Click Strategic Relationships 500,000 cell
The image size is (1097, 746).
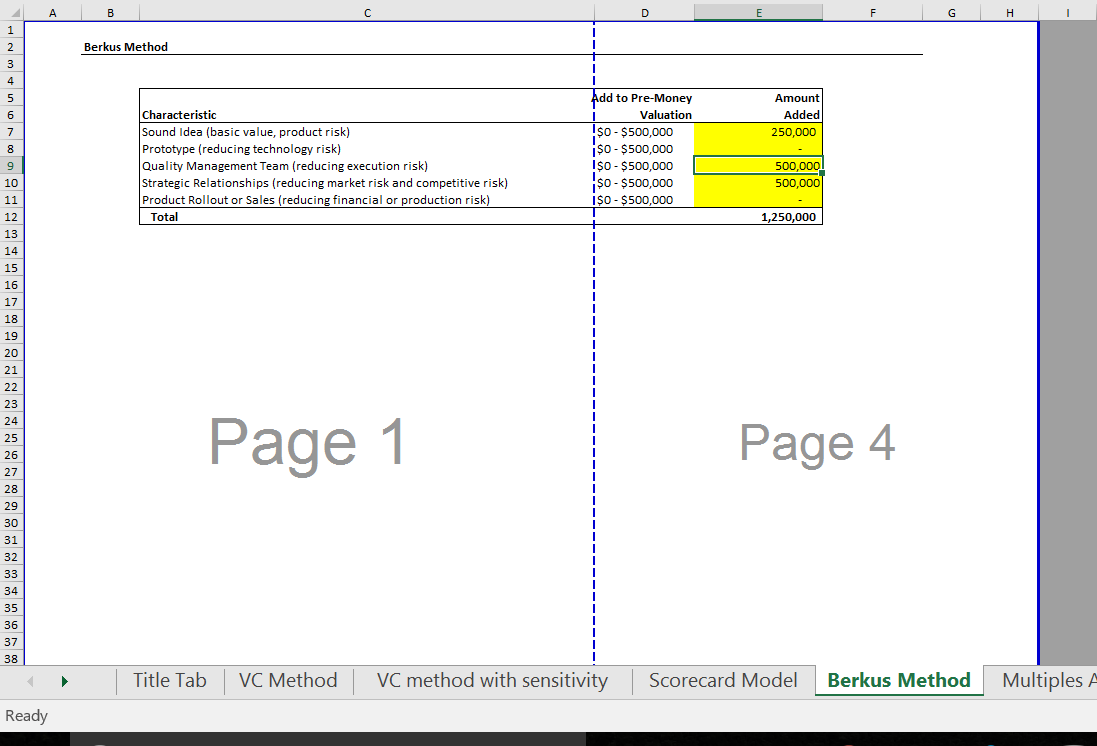tap(758, 183)
